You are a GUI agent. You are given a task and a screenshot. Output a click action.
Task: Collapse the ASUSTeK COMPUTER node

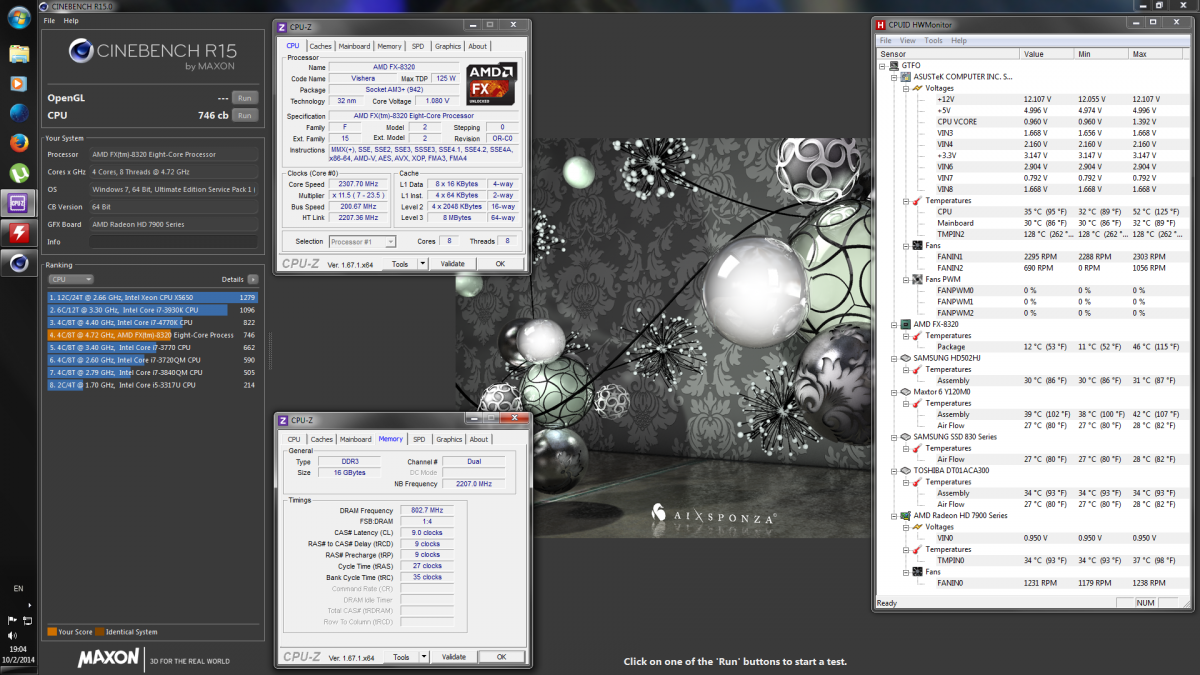click(893, 76)
